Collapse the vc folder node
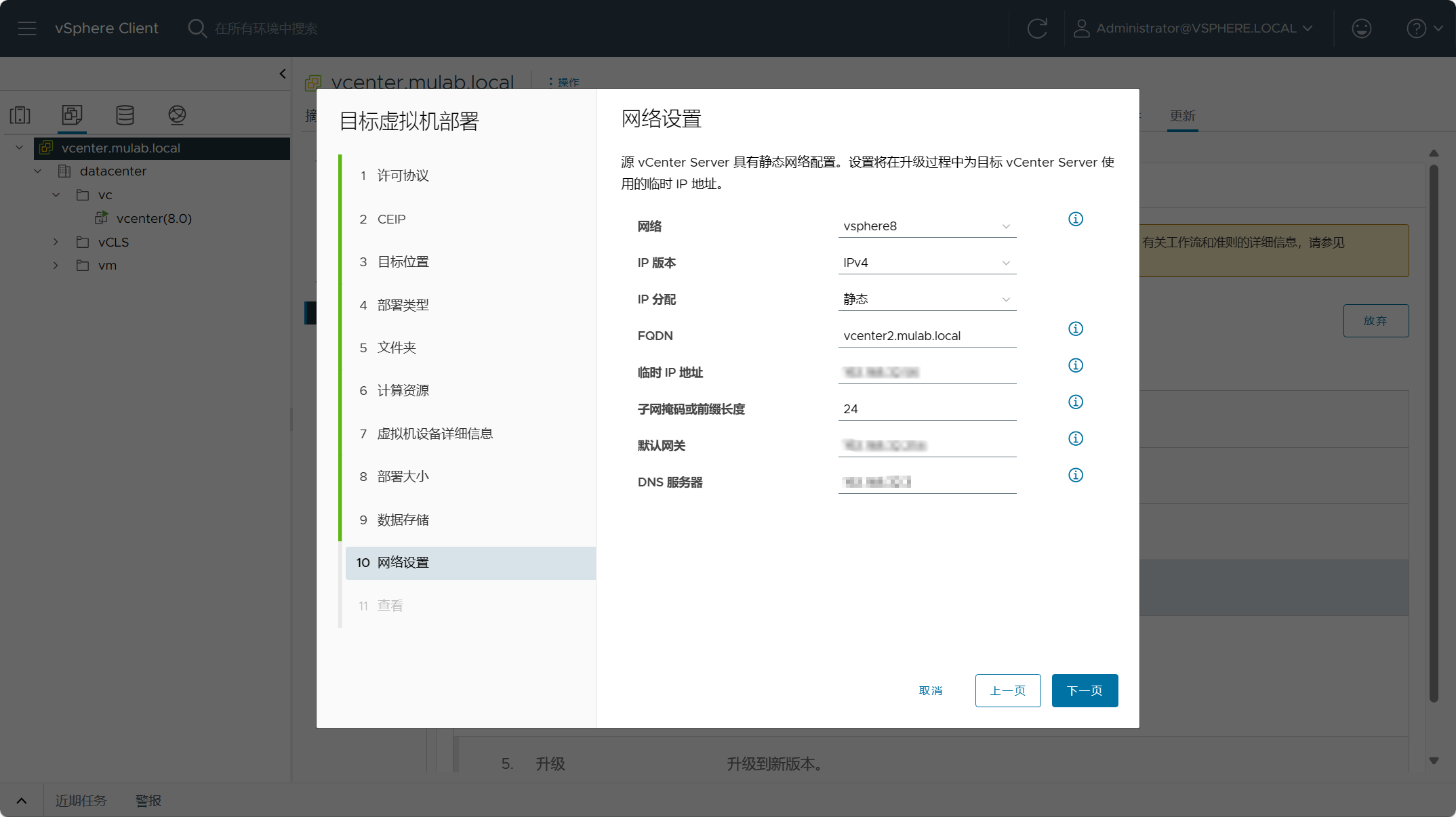 coord(56,195)
